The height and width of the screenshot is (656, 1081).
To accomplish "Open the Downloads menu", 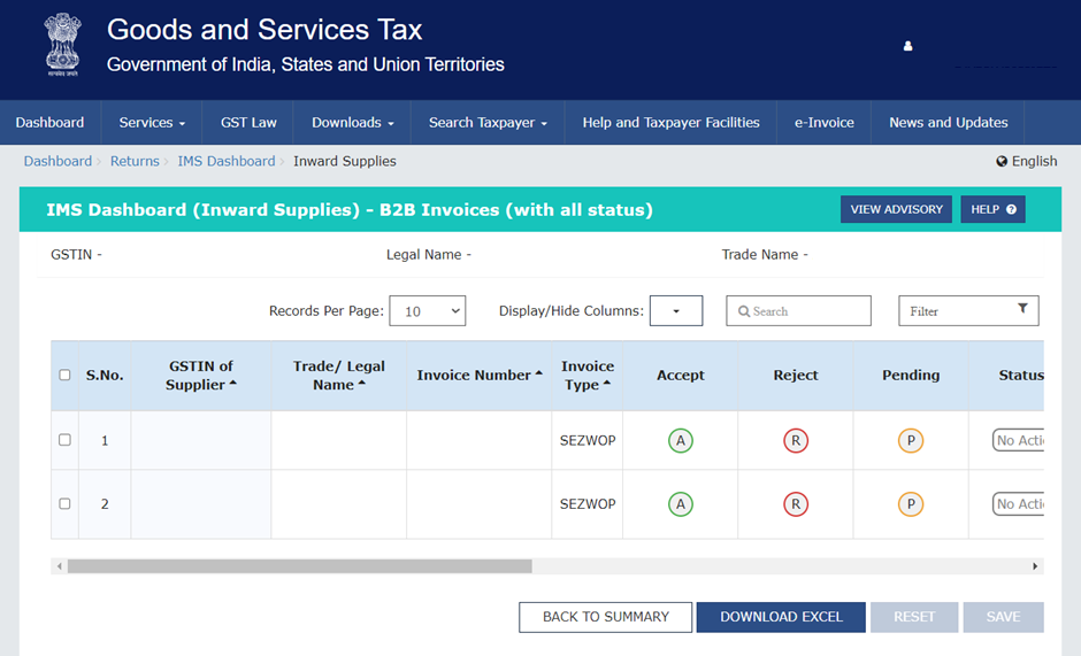I will click(x=352, y=123).
